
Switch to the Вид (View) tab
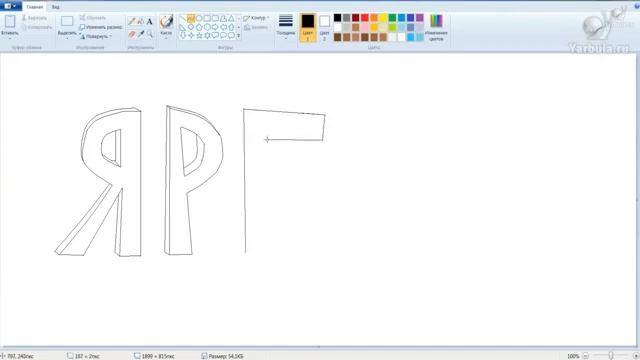56,7
